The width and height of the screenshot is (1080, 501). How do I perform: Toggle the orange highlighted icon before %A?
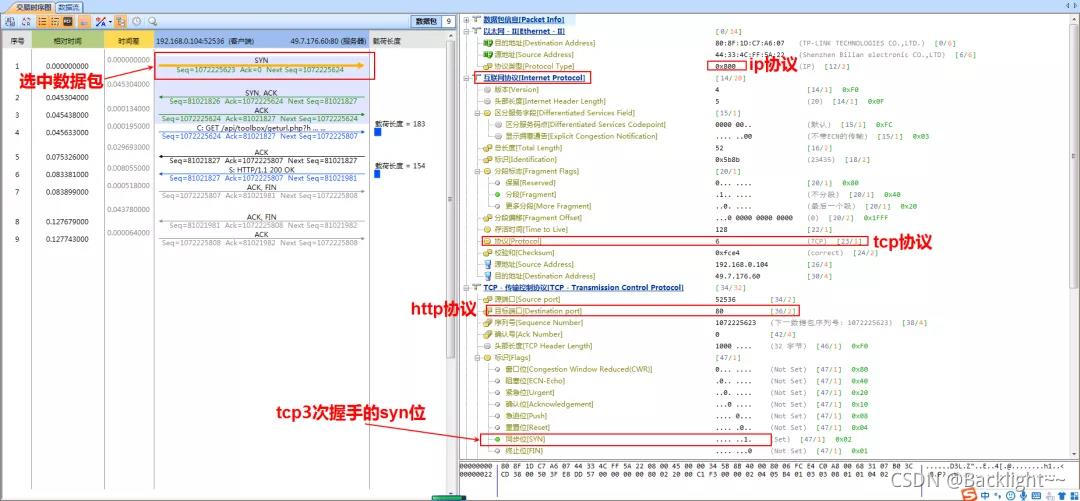click(x=84, y=22)
